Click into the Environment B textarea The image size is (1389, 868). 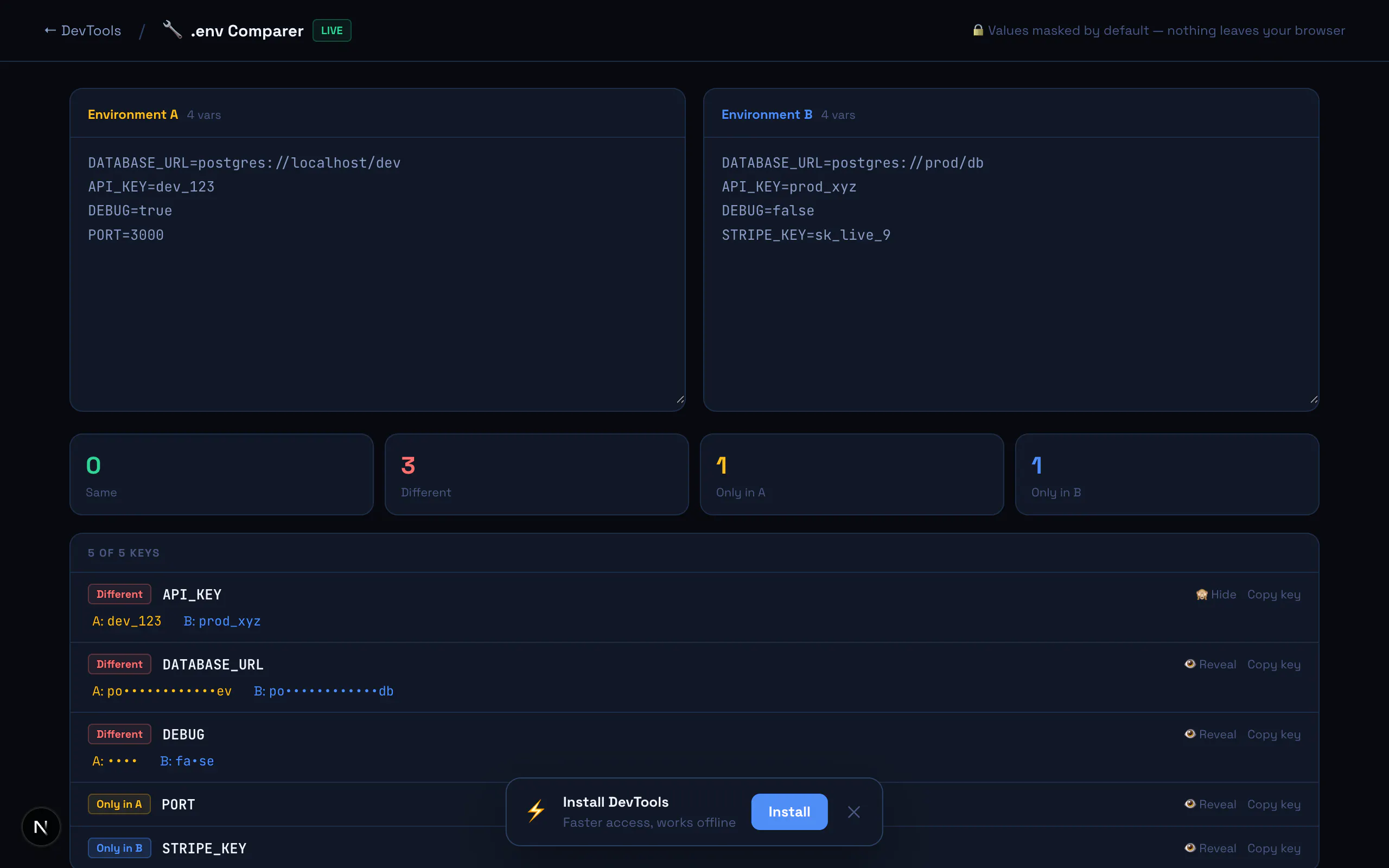tap(1011, 274)
